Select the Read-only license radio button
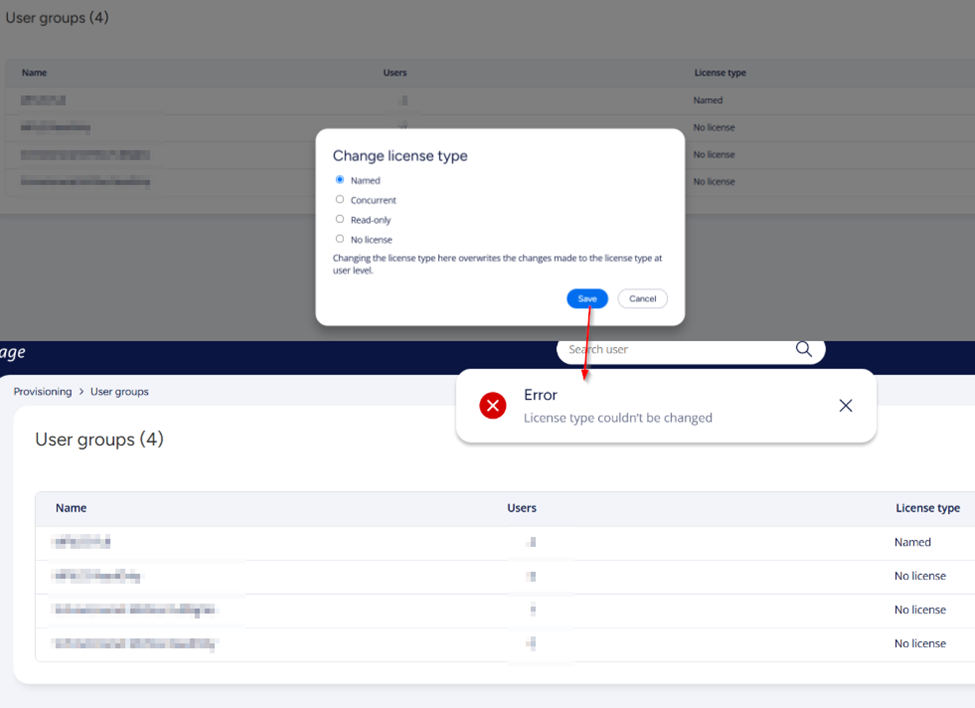Viewport: 975px width, 708px height. [x=340, y=219]
